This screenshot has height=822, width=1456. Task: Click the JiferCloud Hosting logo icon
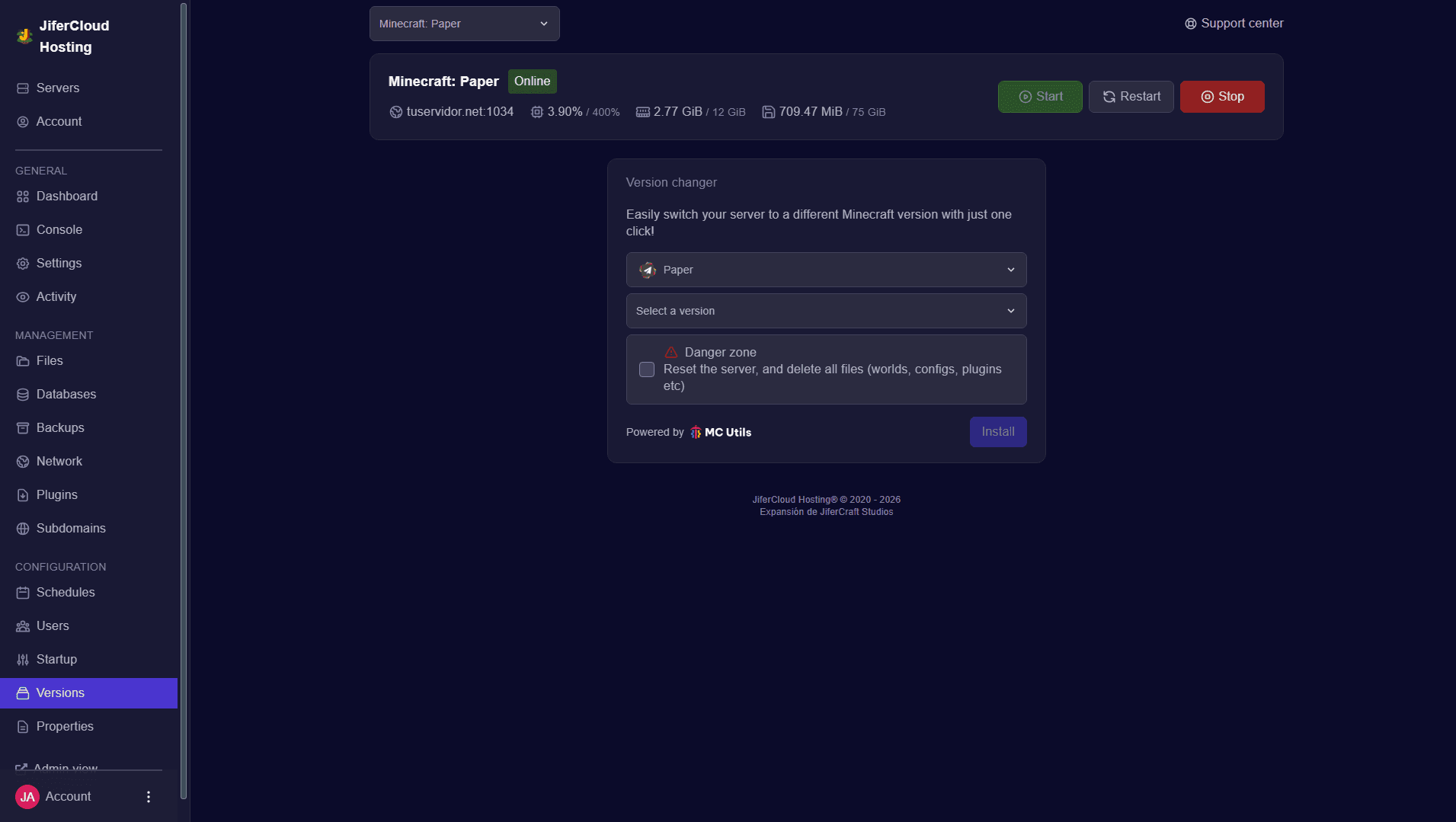24,36
